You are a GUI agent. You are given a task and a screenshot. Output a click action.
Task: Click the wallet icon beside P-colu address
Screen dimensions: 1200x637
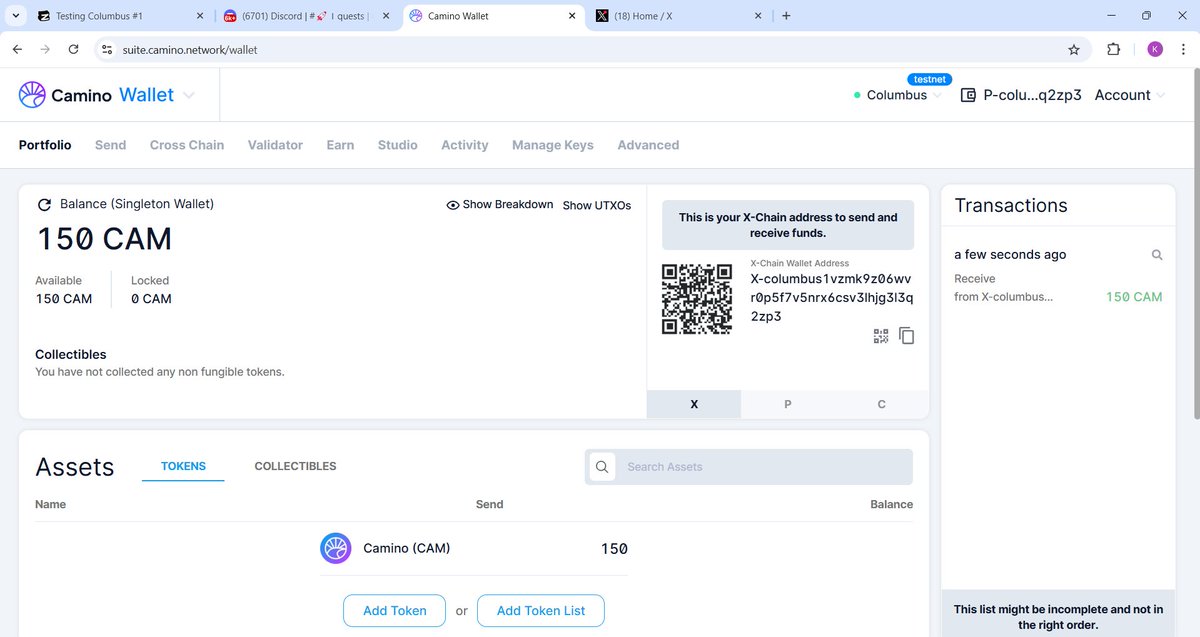coord(968,95)
